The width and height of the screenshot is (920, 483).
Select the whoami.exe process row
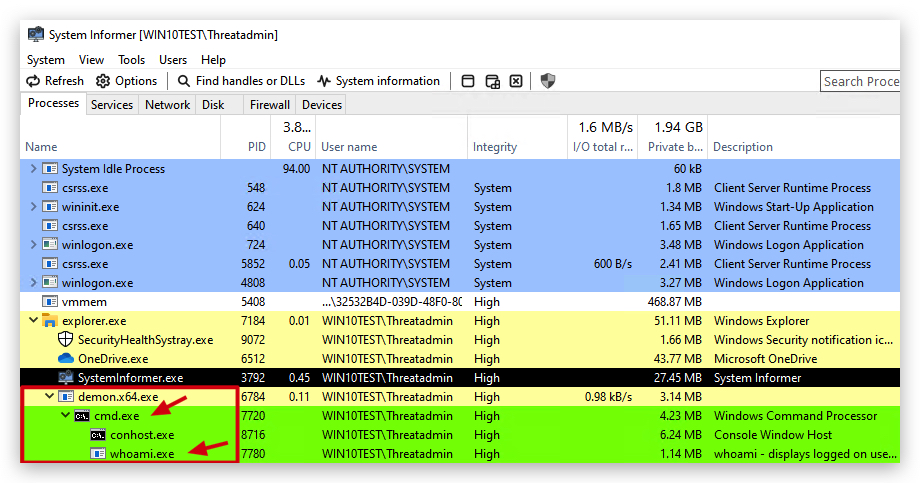[460, 454]
